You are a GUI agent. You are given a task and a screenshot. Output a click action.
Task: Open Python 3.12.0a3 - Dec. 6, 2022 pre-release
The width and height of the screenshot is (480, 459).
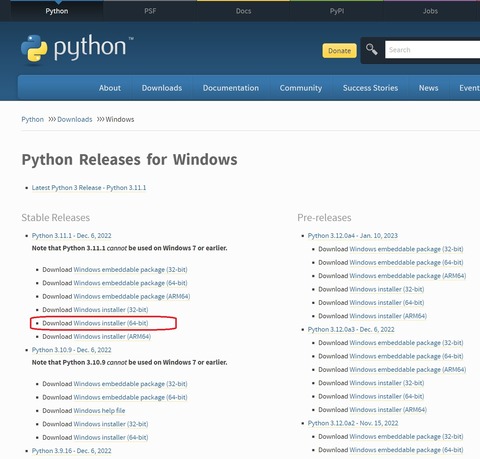(351, 329)
